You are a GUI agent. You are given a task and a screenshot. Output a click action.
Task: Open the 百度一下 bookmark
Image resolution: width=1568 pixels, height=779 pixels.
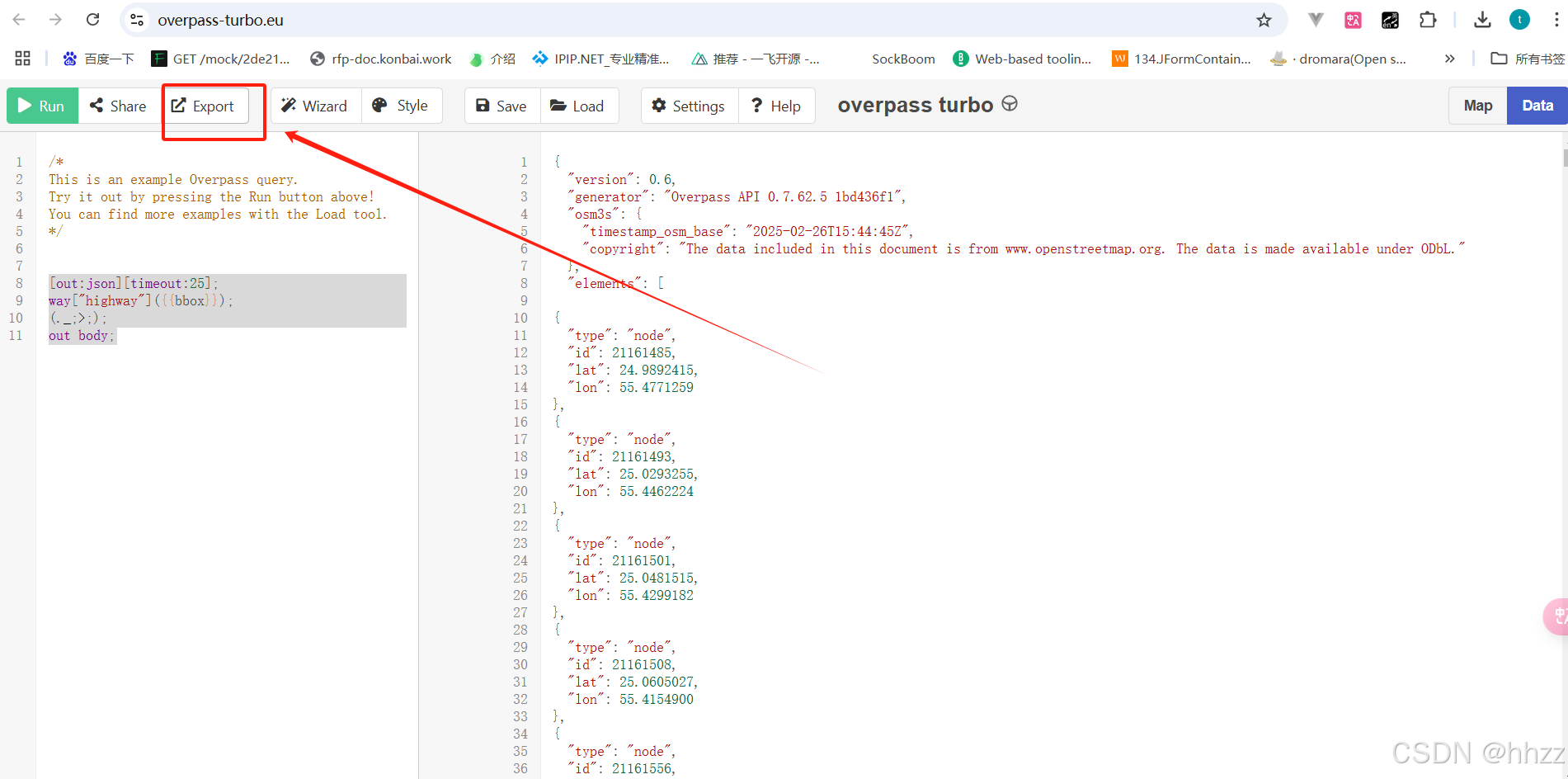tap(98, 59)
